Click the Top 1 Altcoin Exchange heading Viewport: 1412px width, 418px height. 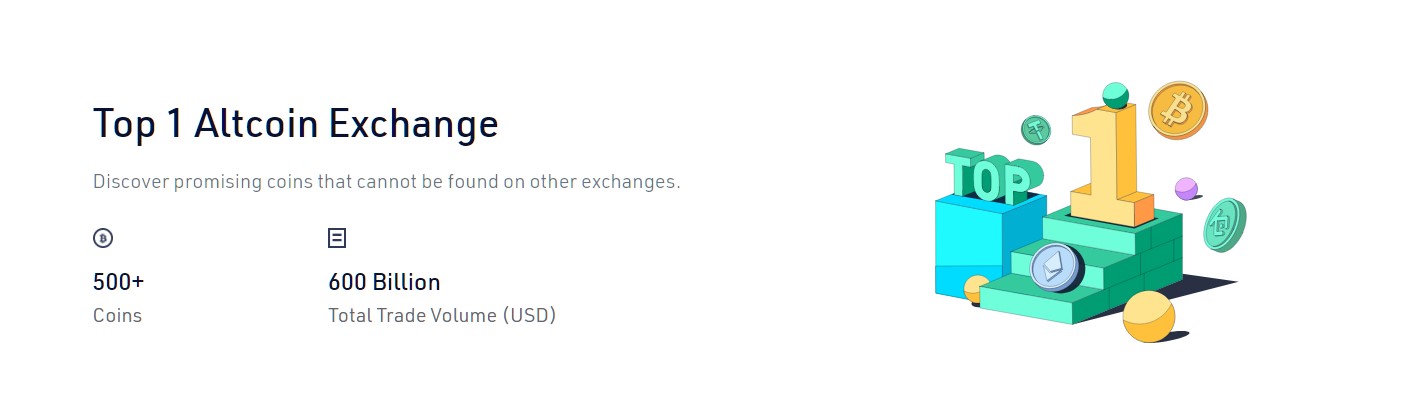(295, 124)
